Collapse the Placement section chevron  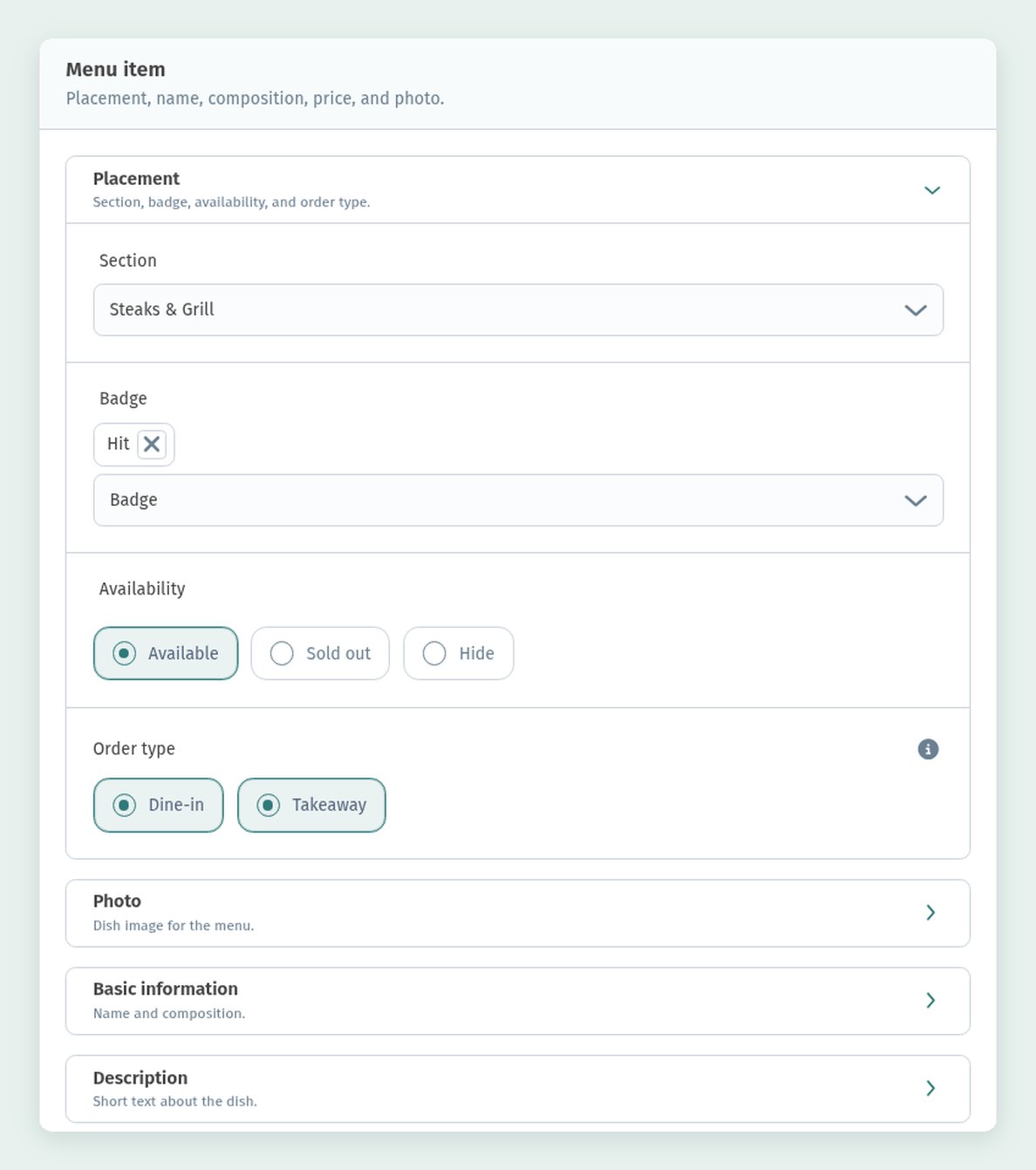pyautogui.click(x=931, y=190)
